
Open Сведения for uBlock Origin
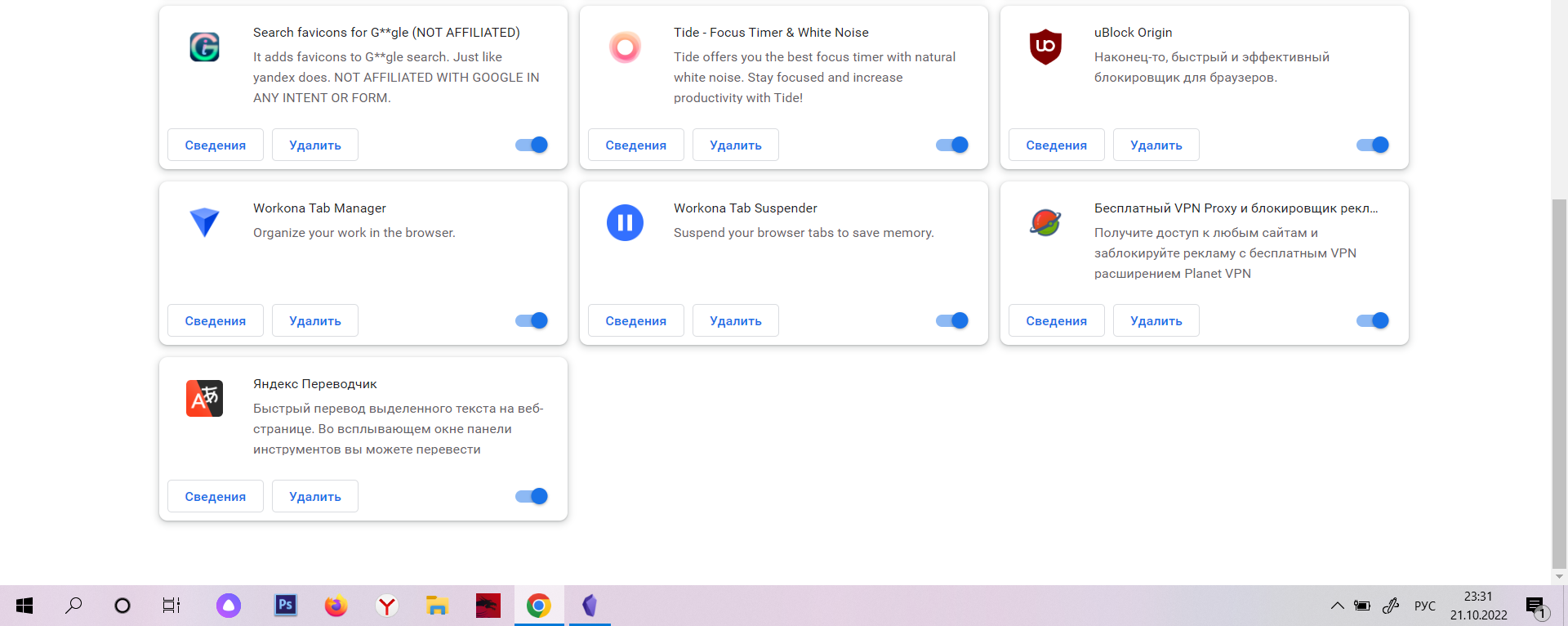tap(1057, 145)
